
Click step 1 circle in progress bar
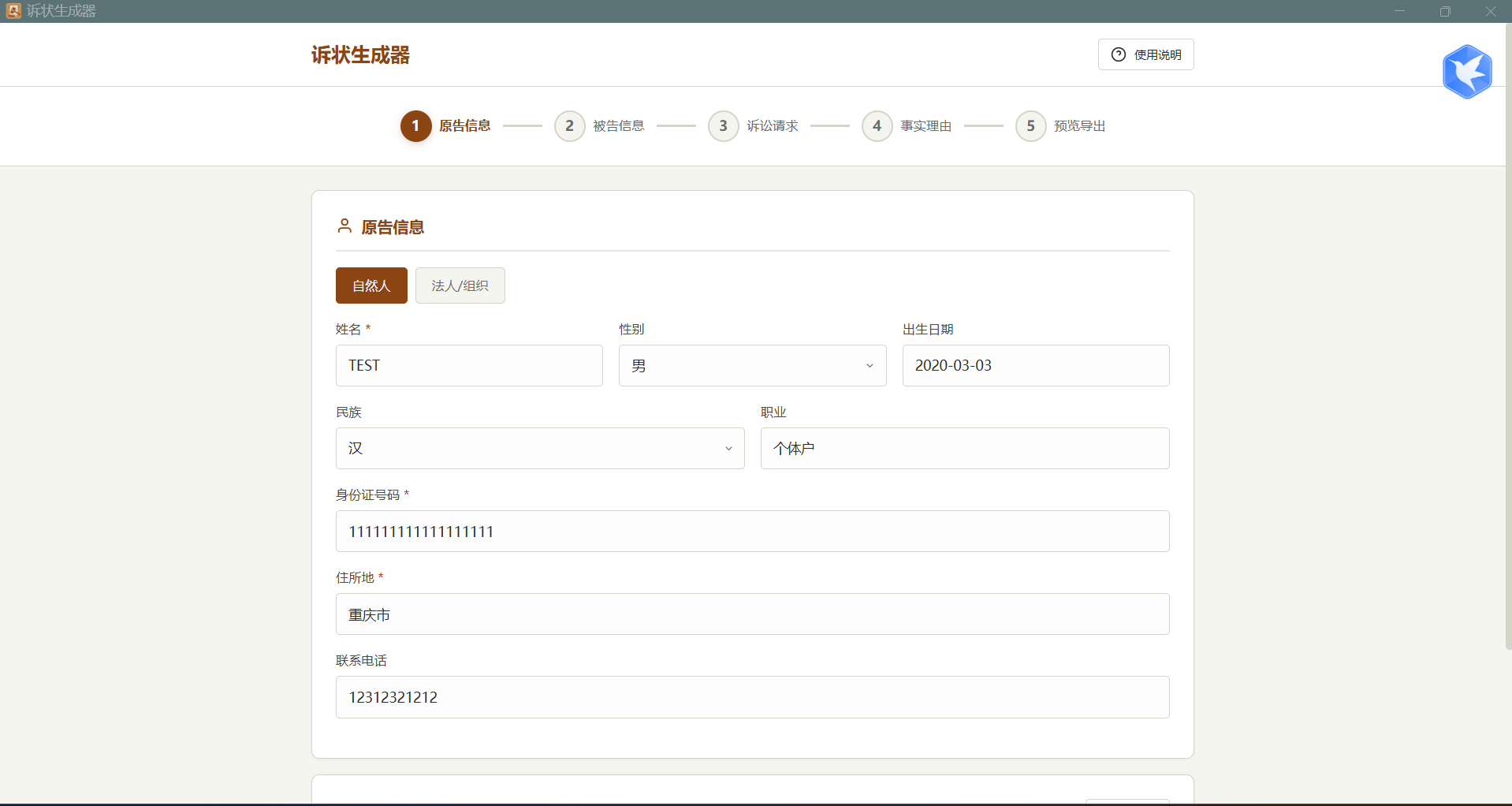click(415, 126)
